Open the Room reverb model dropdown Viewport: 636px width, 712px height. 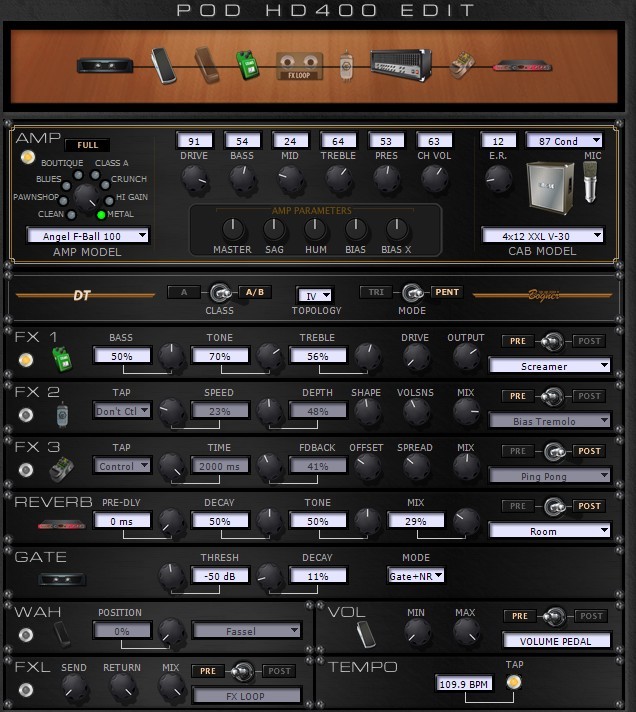[x=549, y=531]
